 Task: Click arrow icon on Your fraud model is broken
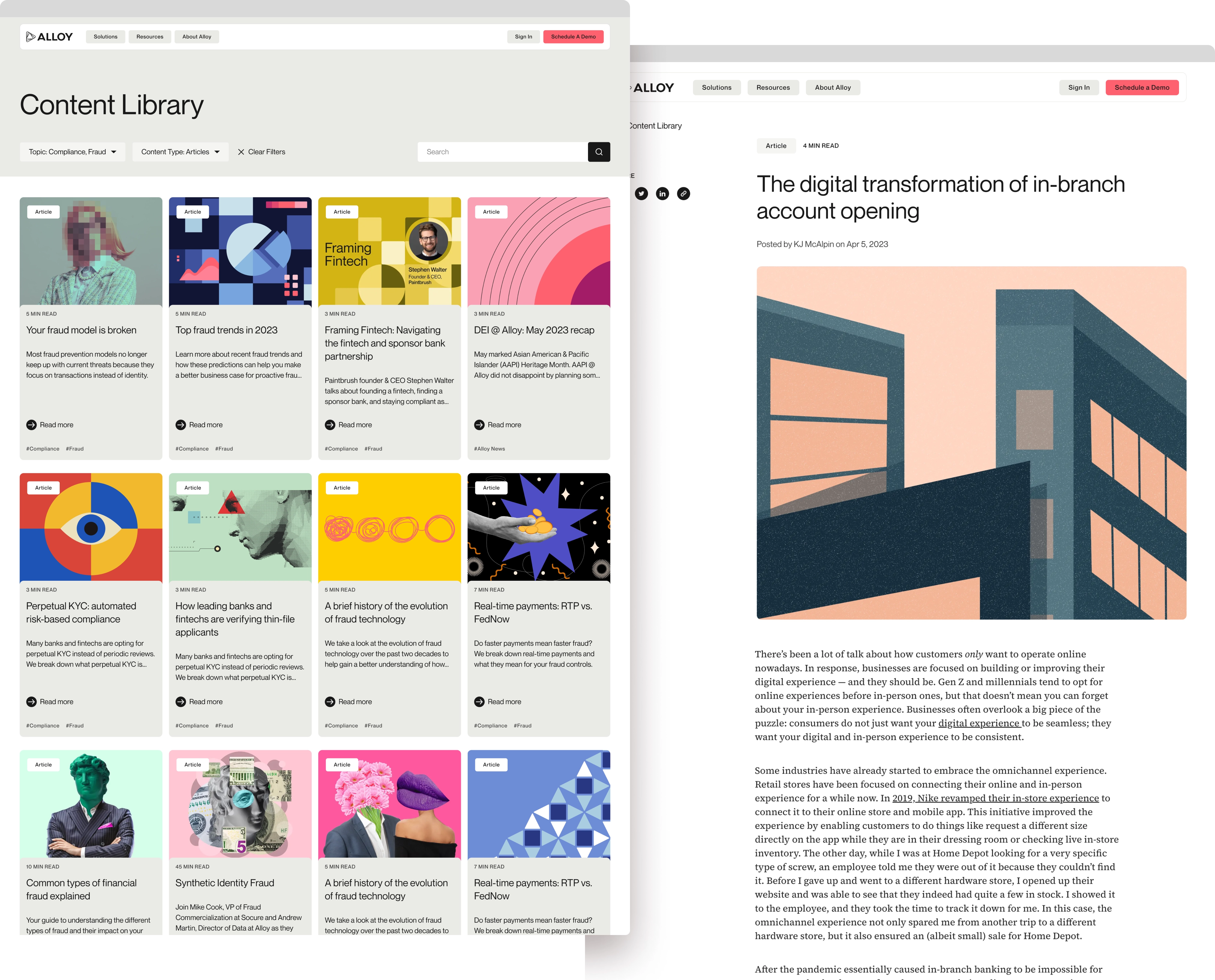click(31, 425)
